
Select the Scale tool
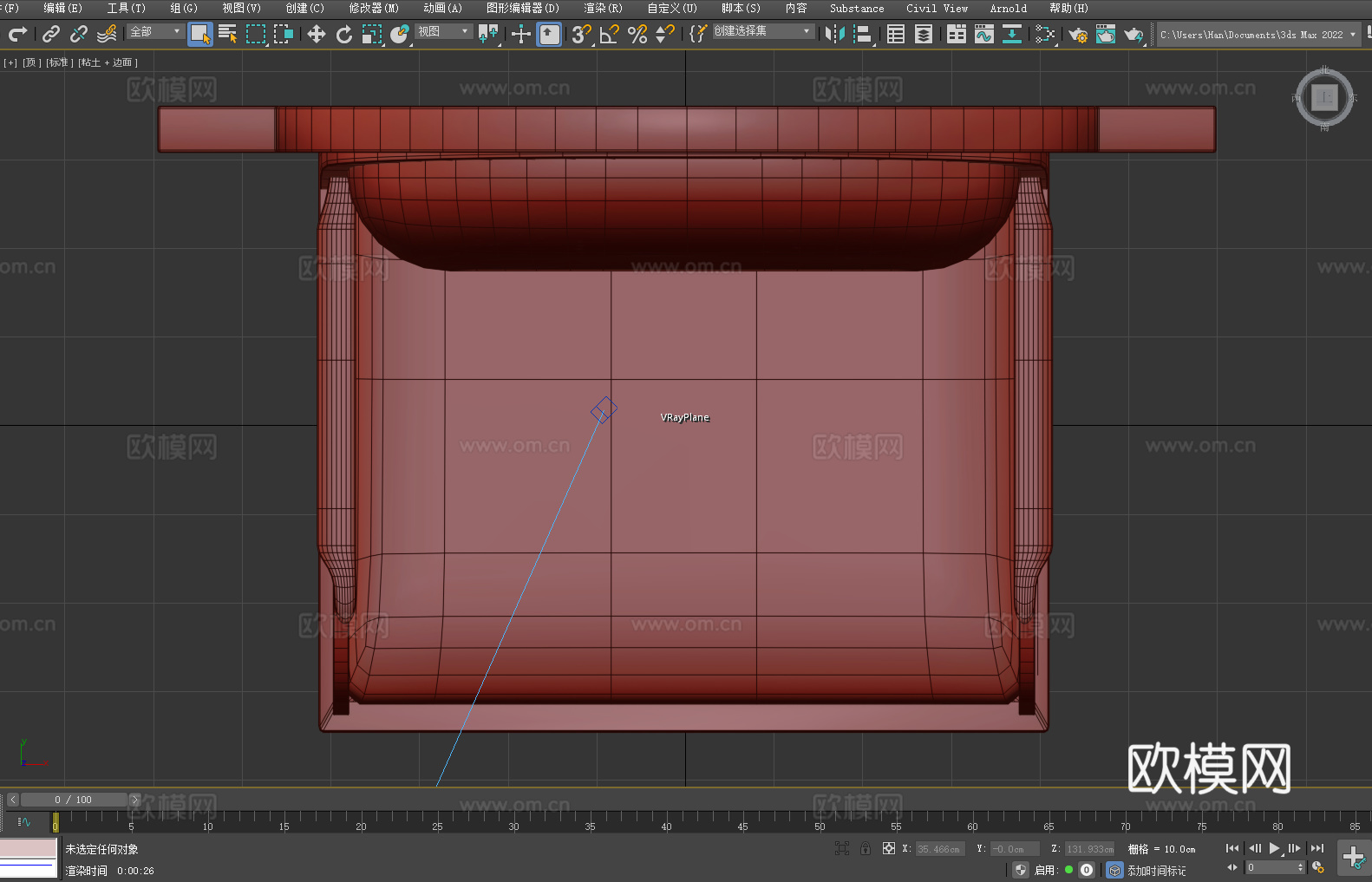(x=372, y=34)
